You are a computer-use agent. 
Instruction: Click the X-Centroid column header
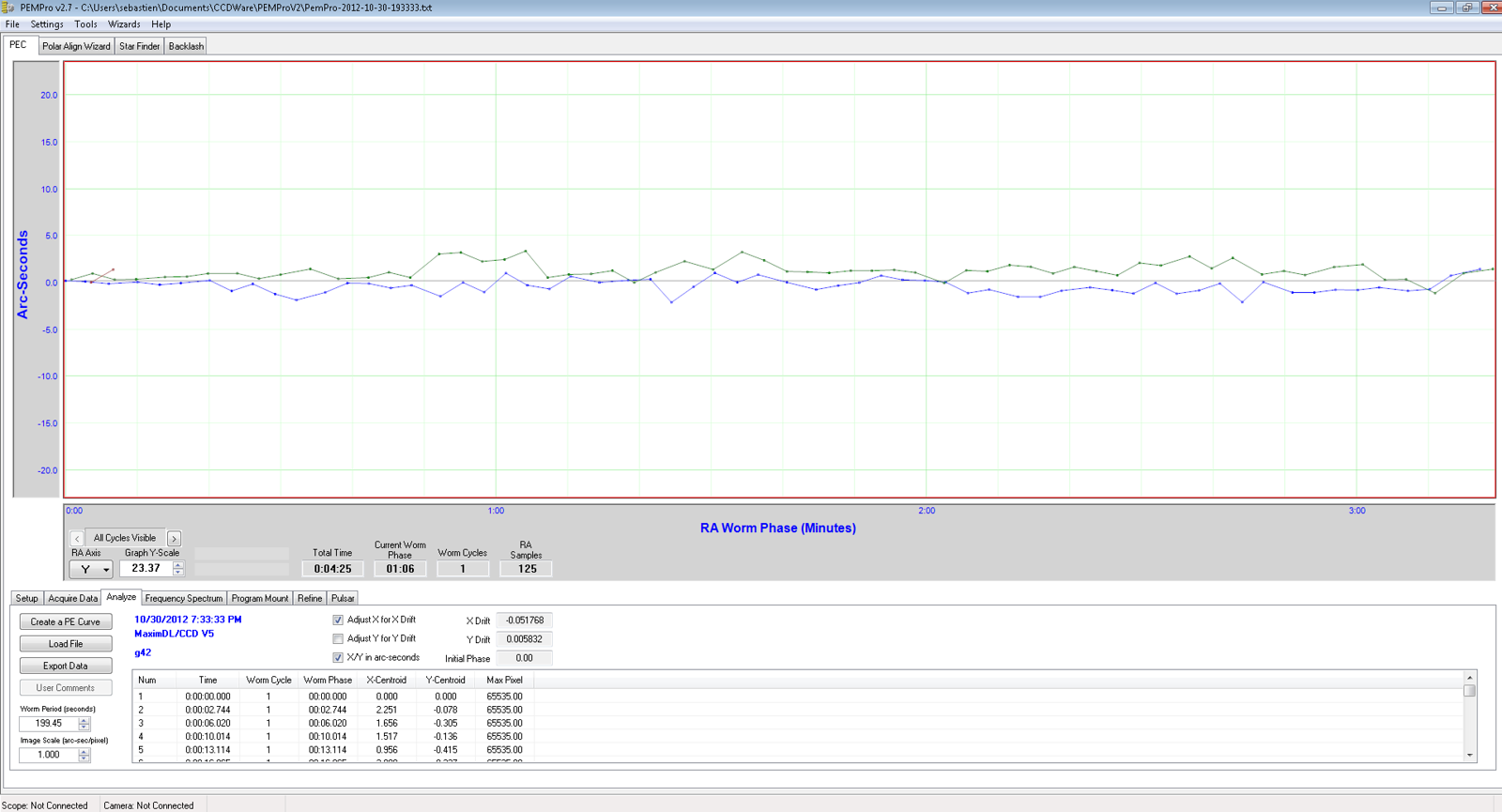(387, 680)
